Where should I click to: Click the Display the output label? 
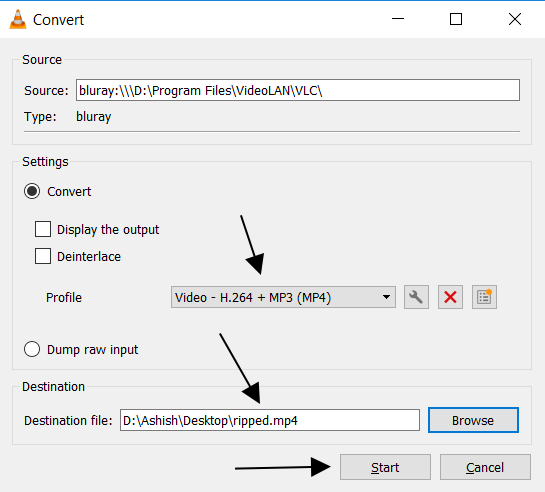[108, 230]
